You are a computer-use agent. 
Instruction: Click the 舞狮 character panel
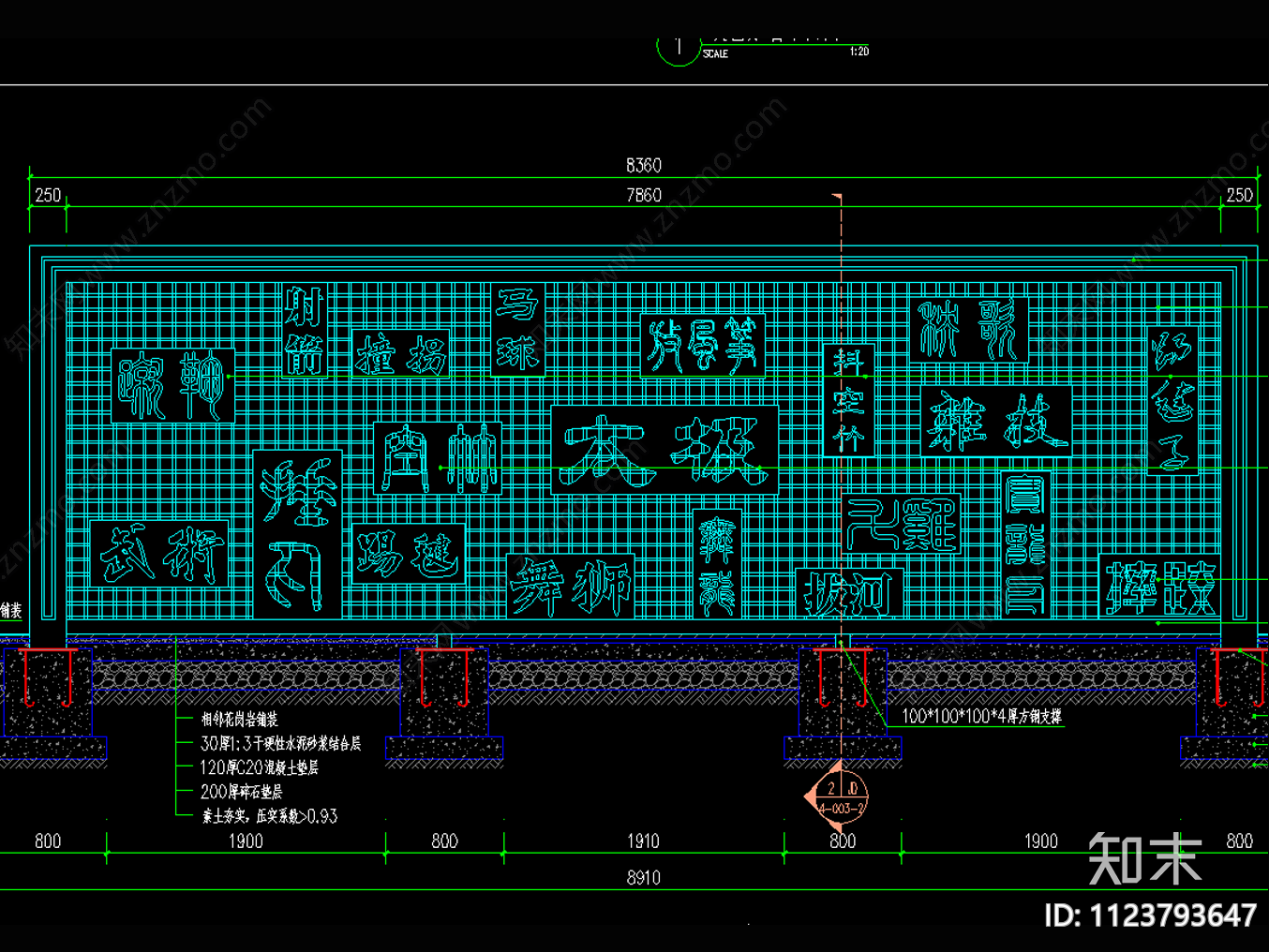(x=571, y=586)
